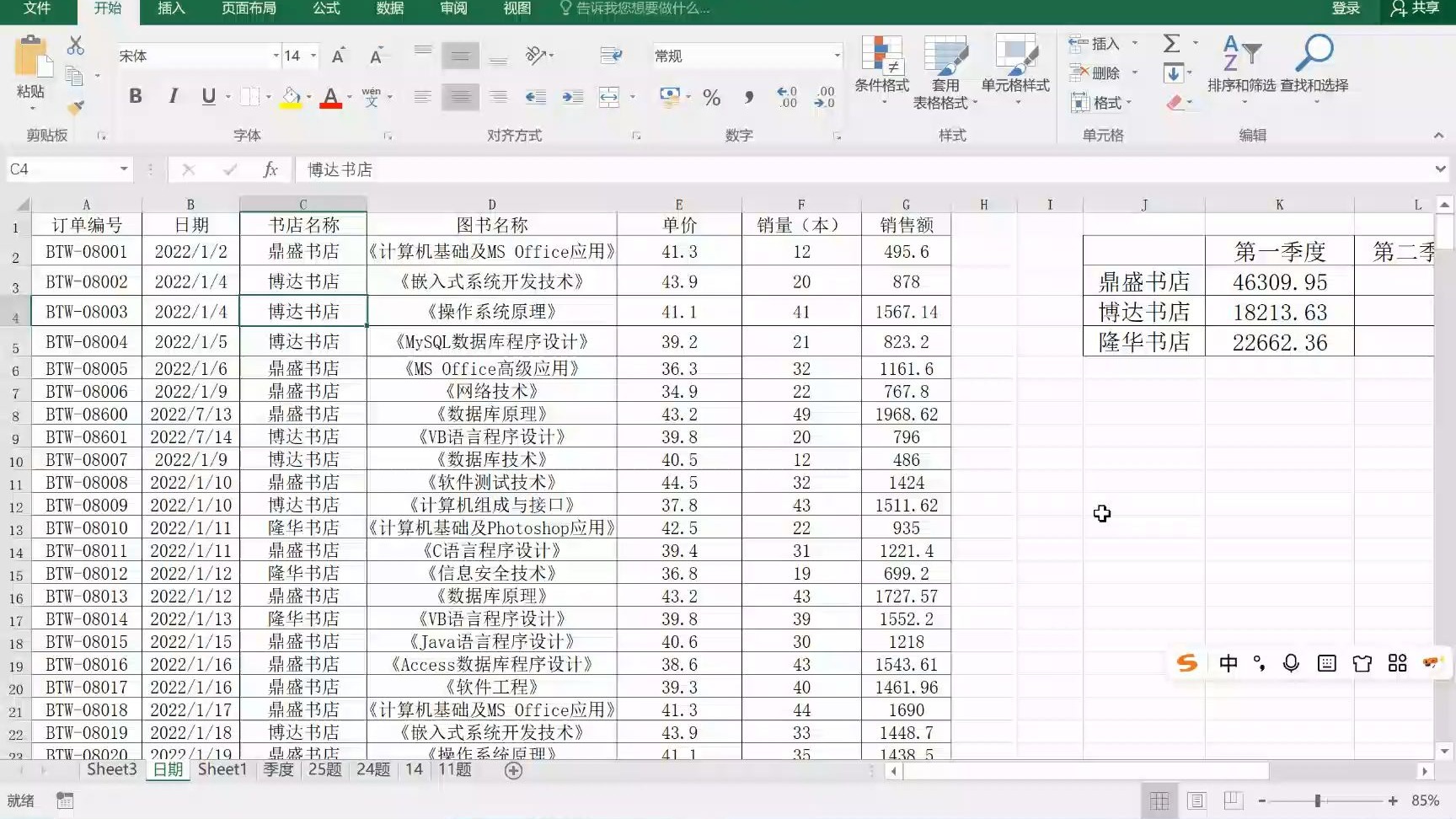Click the phonetic guide wén icon
1456x819 pixels.
[372, 97]
